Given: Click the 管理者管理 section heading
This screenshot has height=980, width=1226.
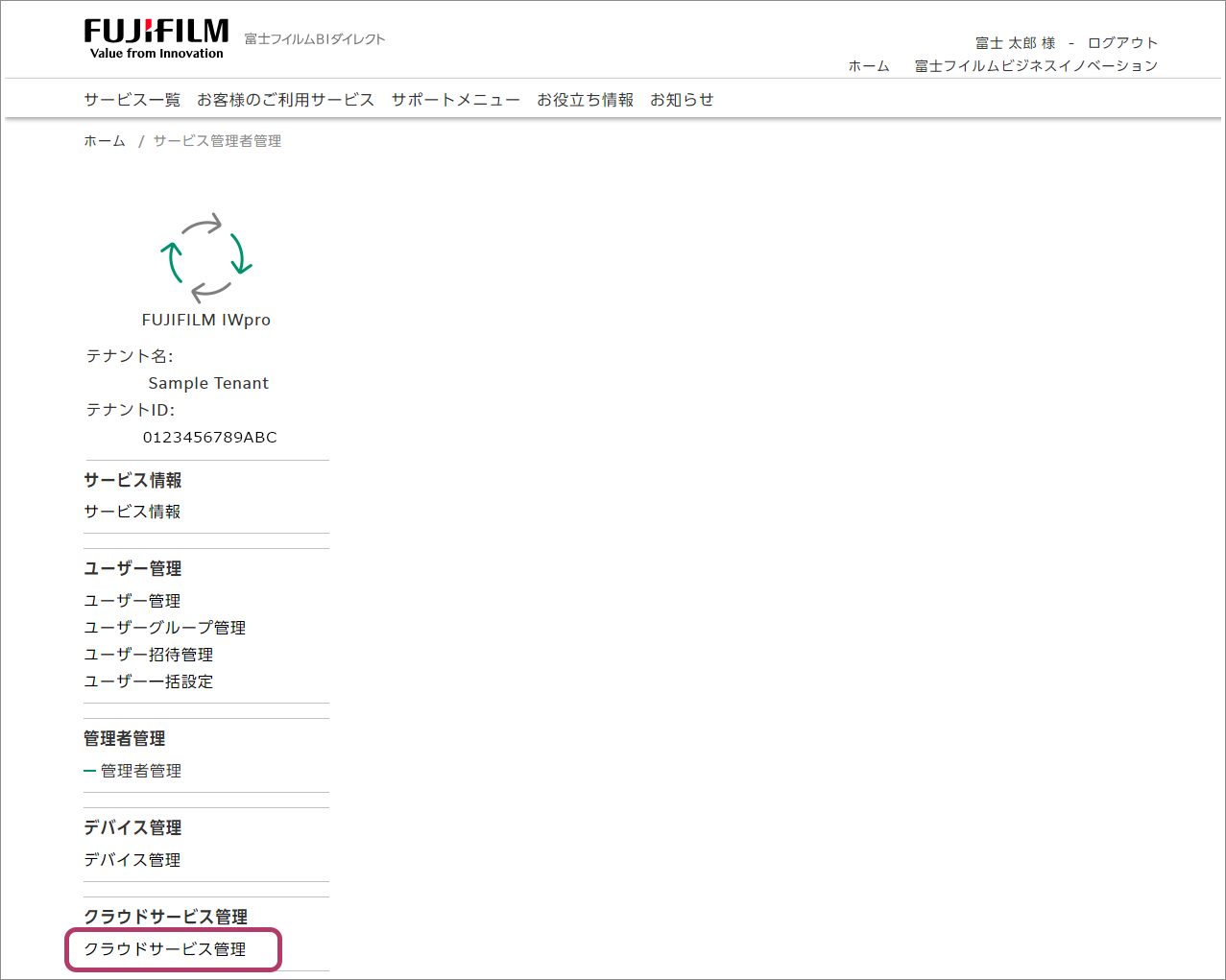Looking at the screenshot, I should click(125, 738).
